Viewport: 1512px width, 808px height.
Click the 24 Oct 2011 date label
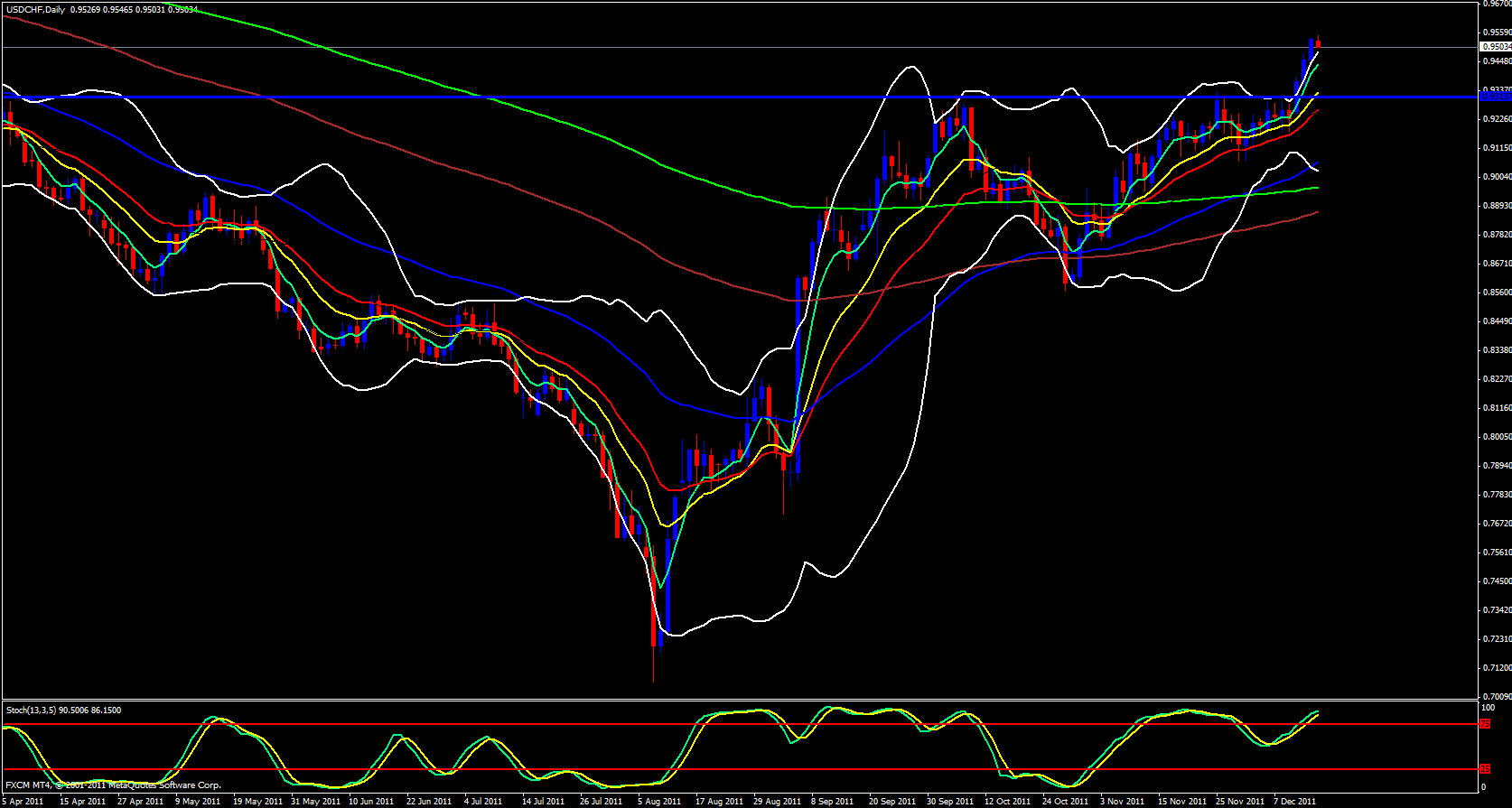[x=1065, y=801]
